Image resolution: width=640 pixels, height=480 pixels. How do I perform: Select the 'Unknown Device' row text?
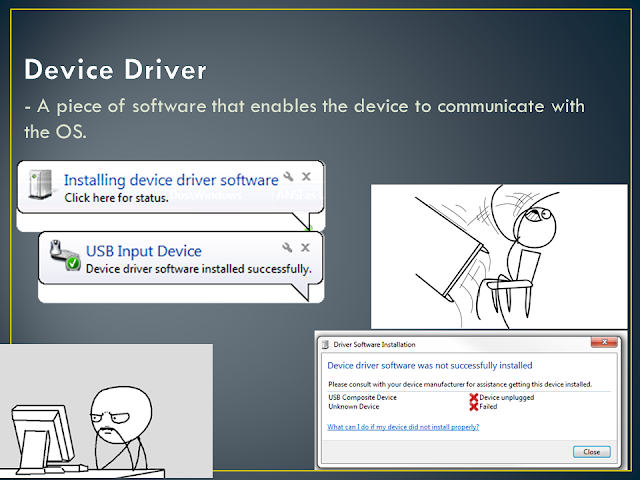354,407
